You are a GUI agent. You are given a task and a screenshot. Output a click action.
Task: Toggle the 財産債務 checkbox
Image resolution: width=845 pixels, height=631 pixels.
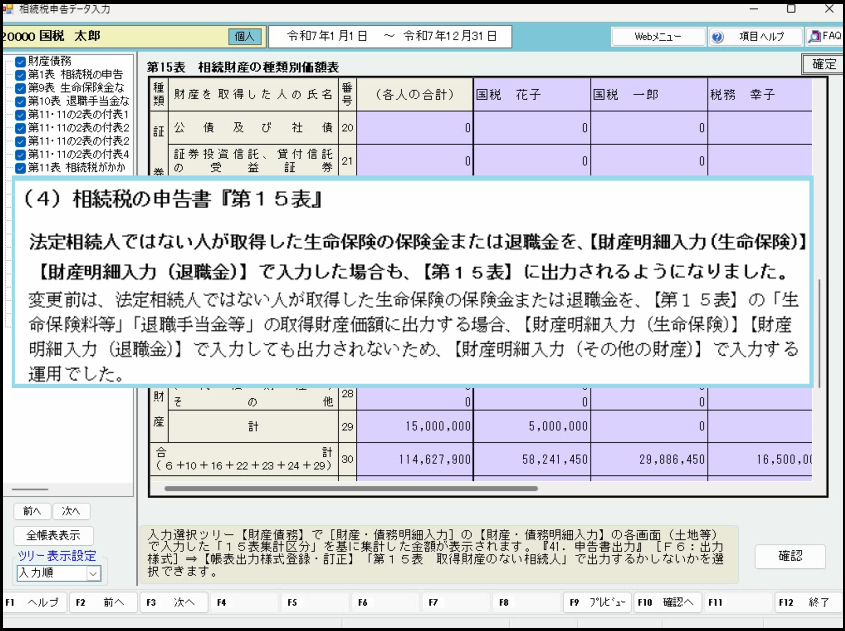[x=20, y=61]
